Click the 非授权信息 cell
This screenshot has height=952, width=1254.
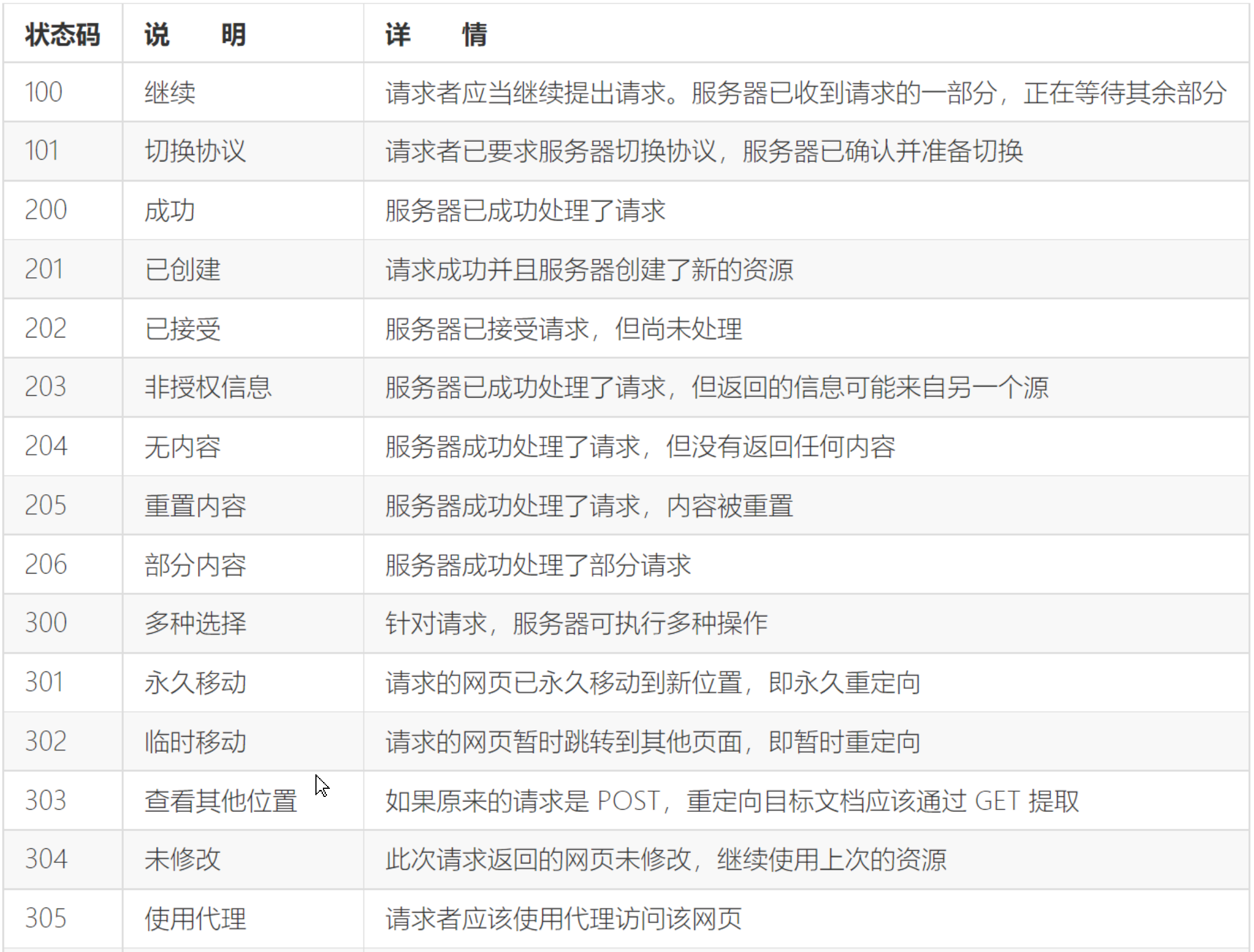tap(208, 387)
